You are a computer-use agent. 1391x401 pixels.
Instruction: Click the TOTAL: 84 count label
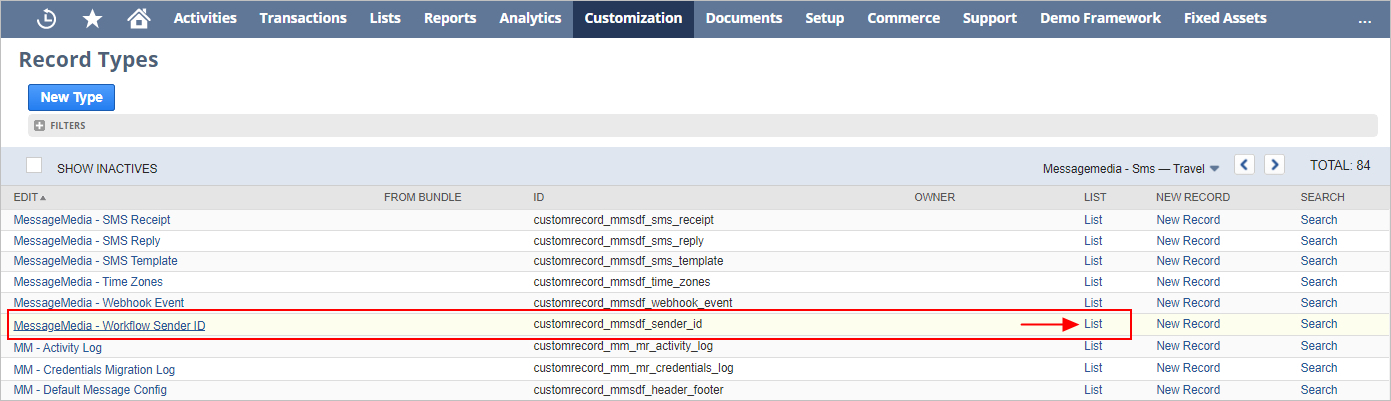(x=1340, y=165)
